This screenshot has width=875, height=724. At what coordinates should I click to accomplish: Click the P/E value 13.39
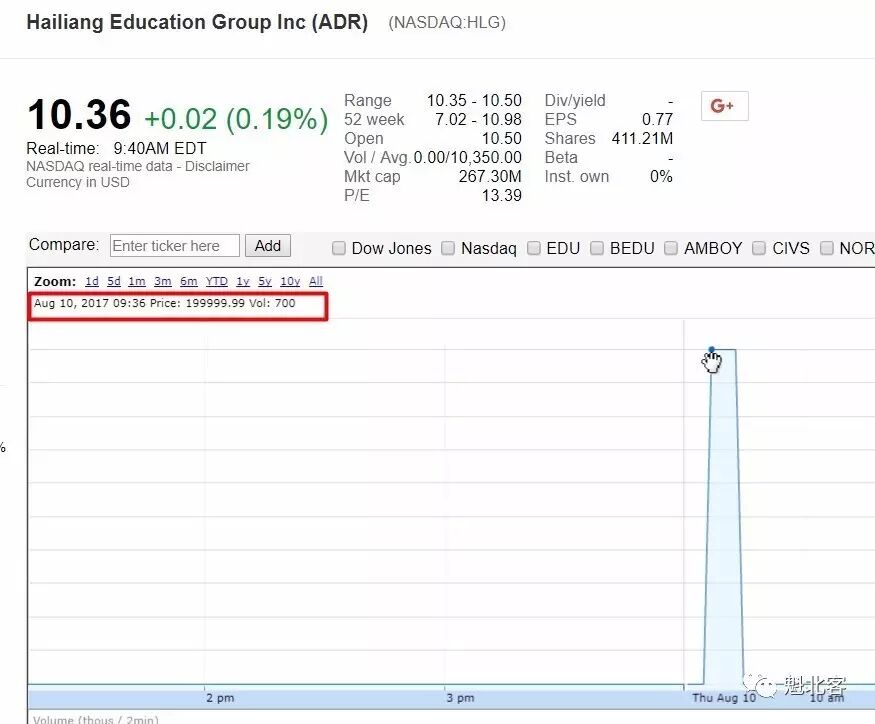(502, 195)
